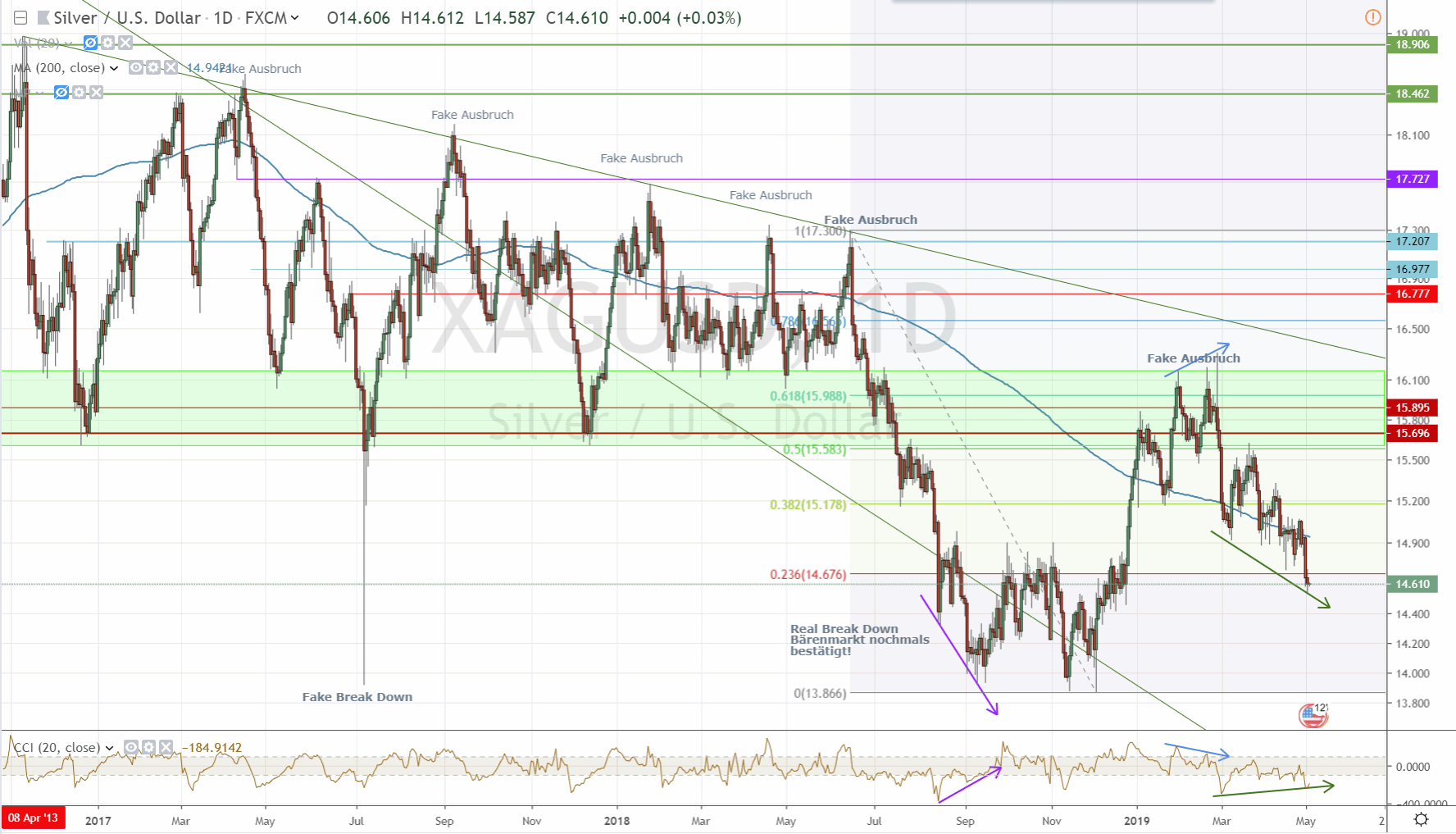The image size is (1456, 834).
Task: Click the 14.610 current price label
Action: [1412, 584]
